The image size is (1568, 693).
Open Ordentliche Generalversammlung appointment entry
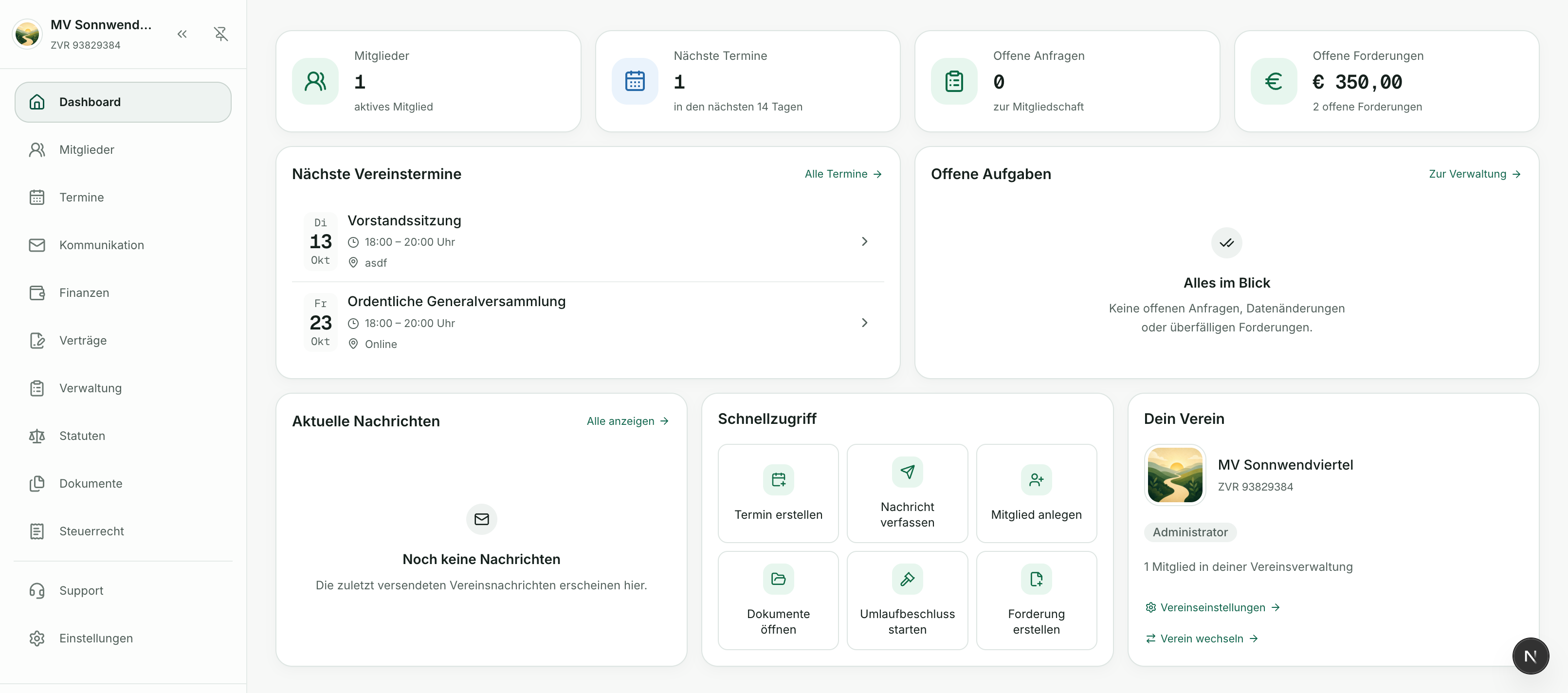point(588,322)
